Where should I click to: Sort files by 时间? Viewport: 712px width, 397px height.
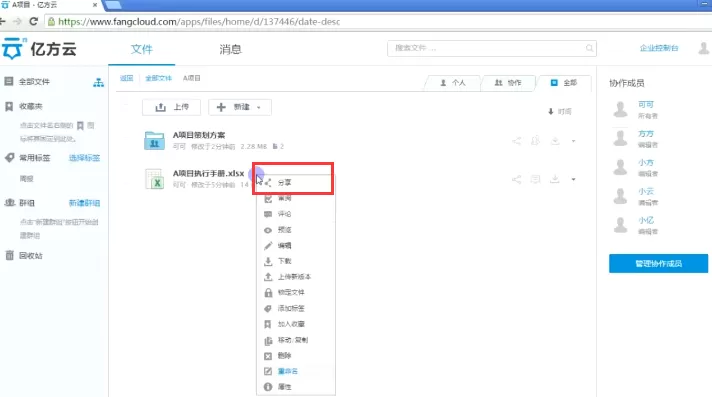click(x=560, y=112)
